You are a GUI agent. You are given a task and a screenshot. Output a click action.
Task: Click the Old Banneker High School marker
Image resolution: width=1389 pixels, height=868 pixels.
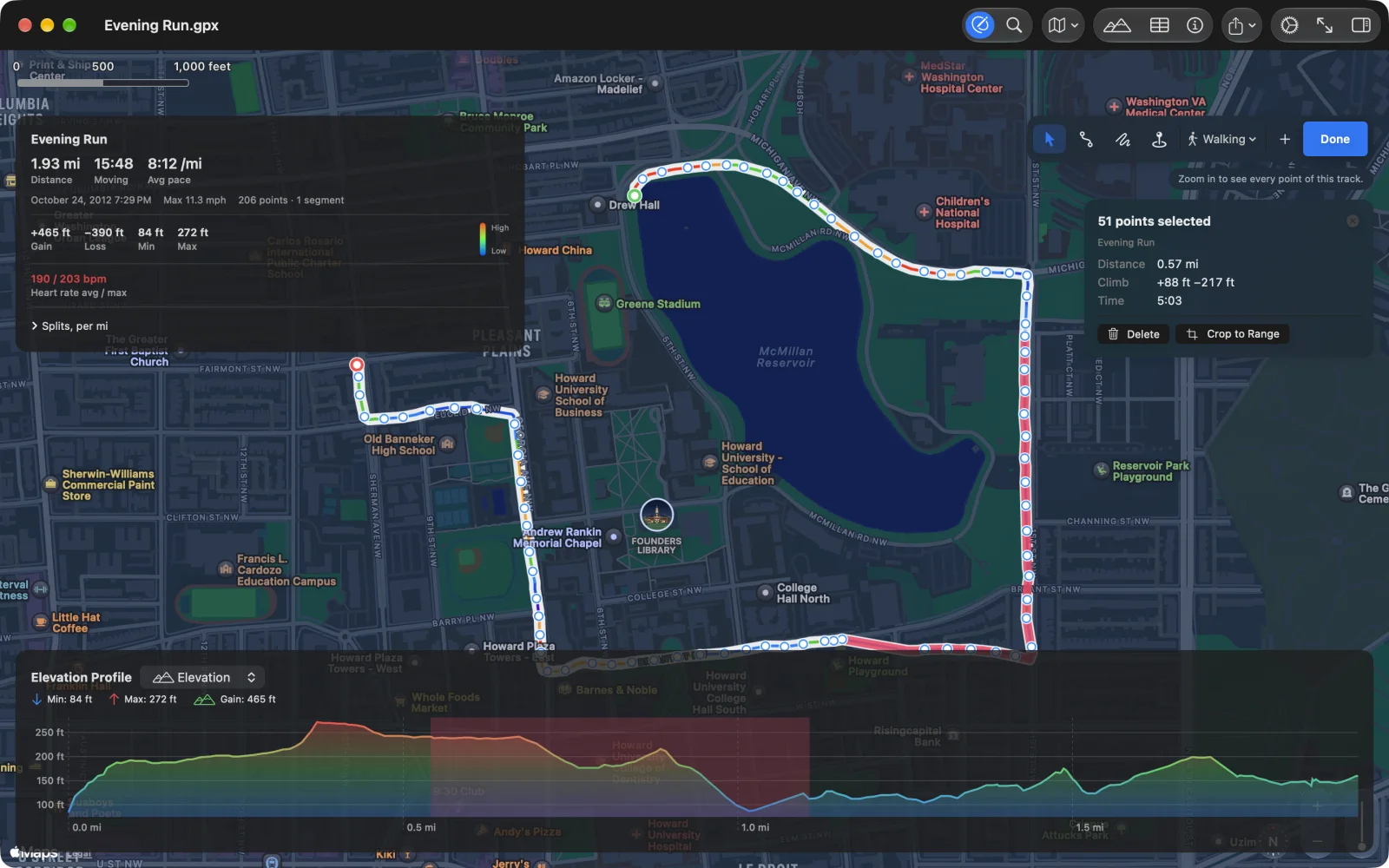447,444
